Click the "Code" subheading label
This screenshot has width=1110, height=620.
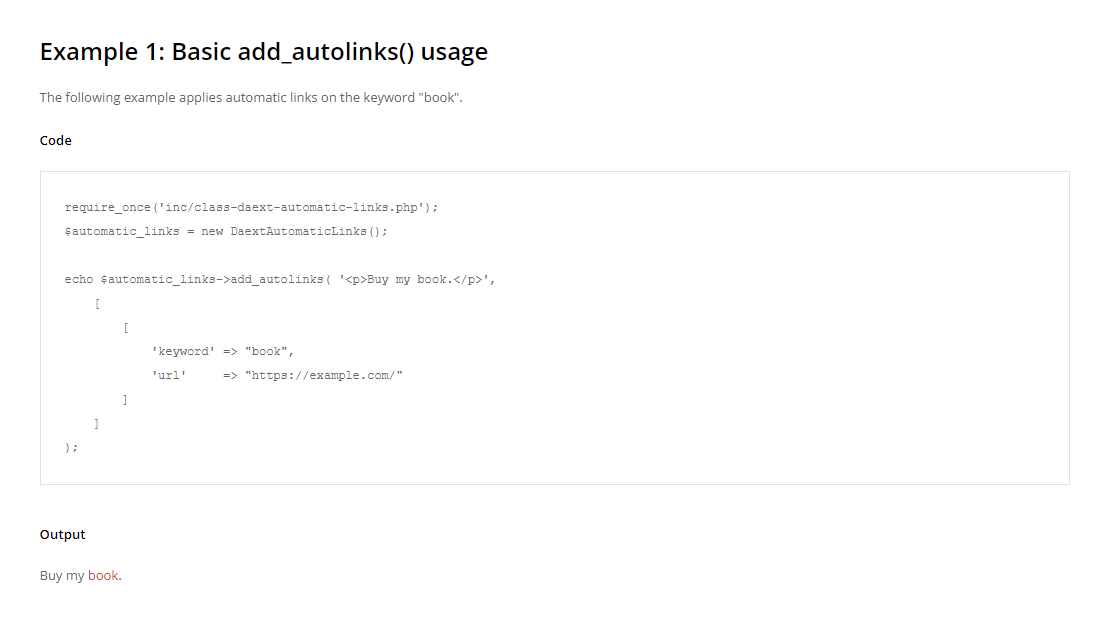[56, 141]
